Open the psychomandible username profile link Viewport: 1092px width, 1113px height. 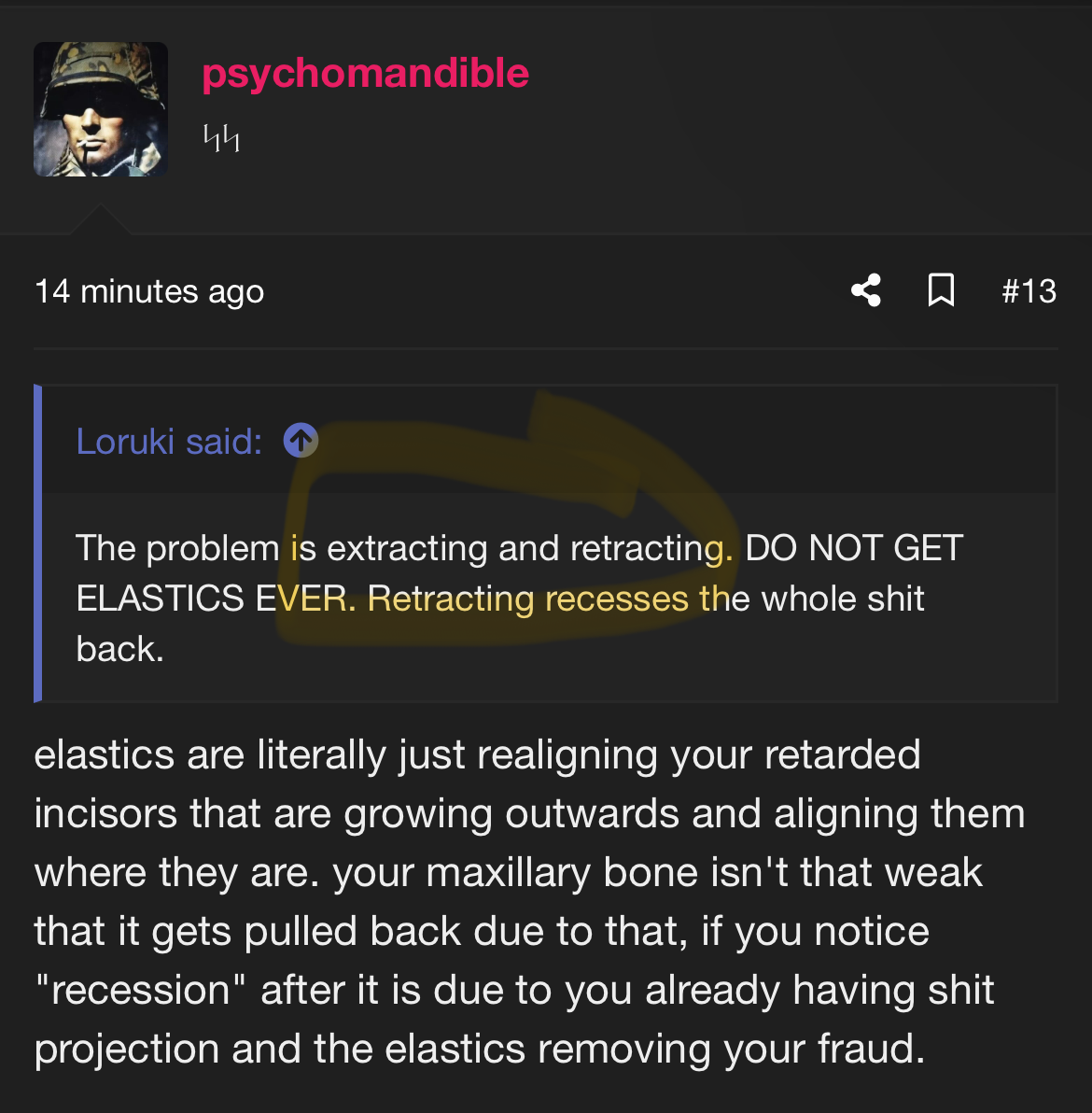pos(365,73)
